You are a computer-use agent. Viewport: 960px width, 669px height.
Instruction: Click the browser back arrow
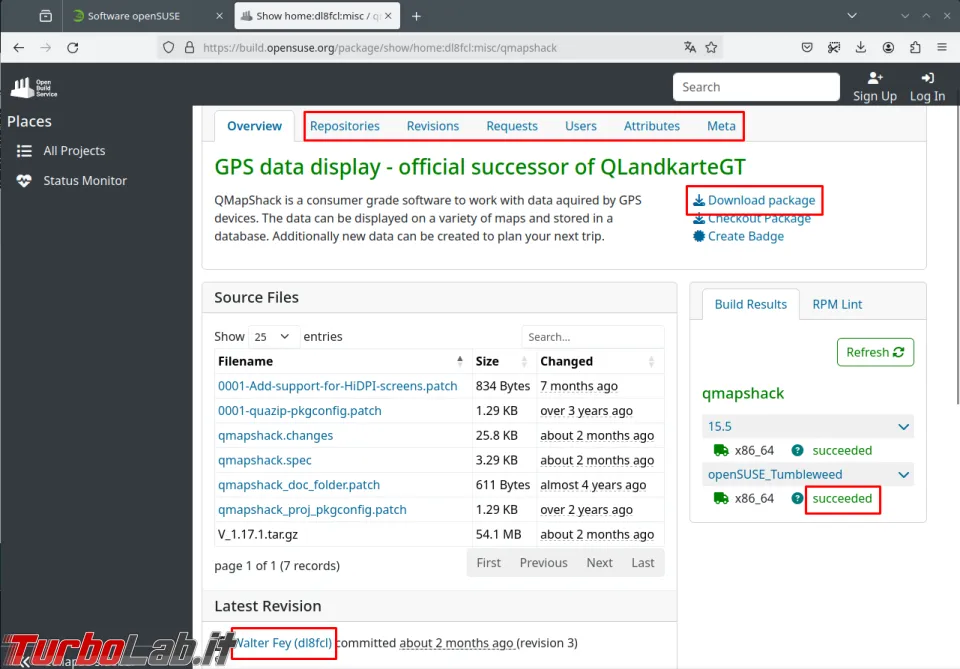[x=18, y=48]
